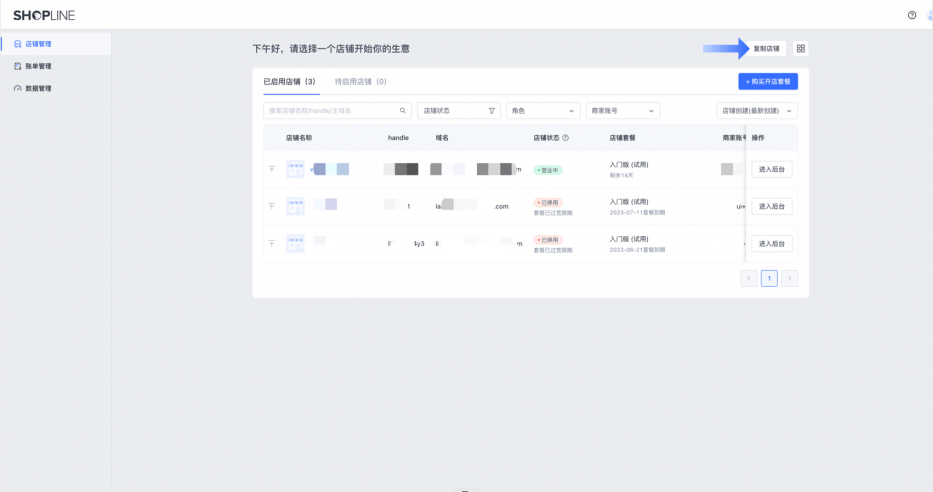Switch to 待启用店铺 tab
The width and height of the screenshot is (933, 492).
(360, 81)
